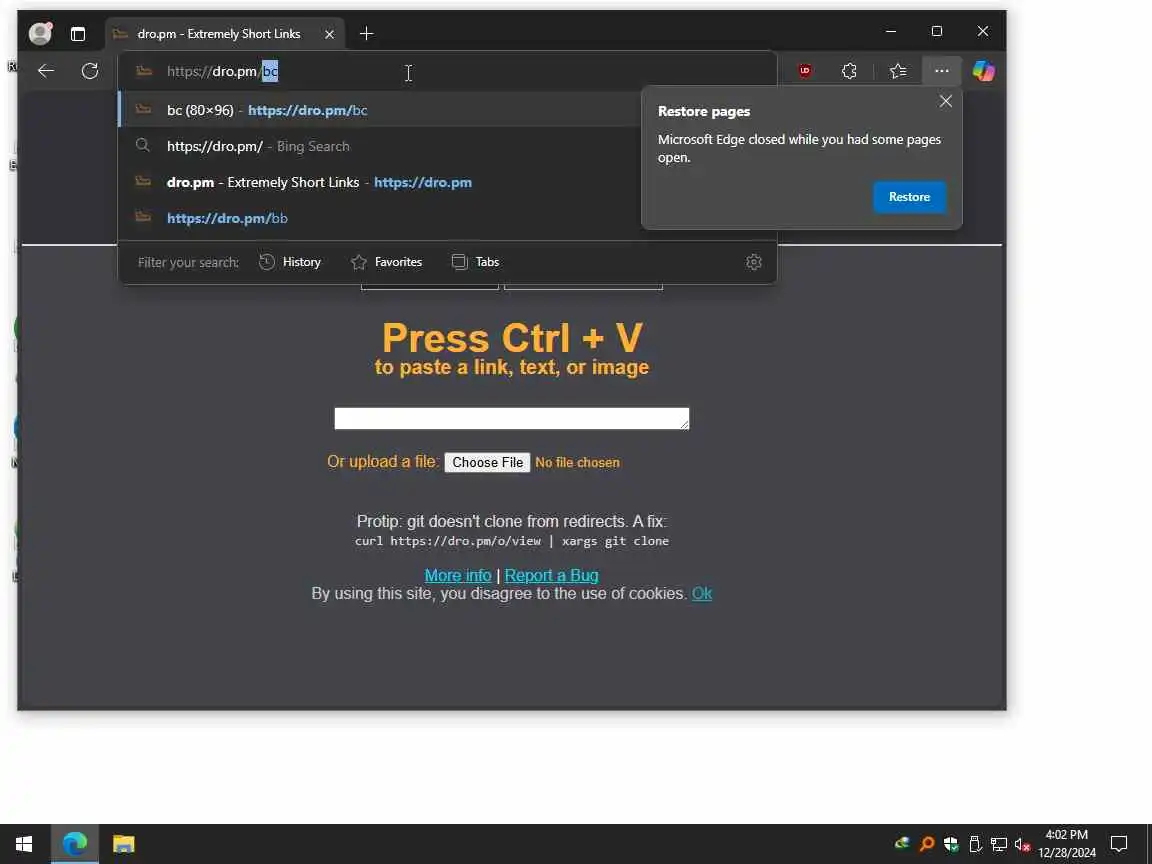Click the muted volume tray icon
Image resolution: width=1152 pixels, height=864 pixels.
(1022, 845)
